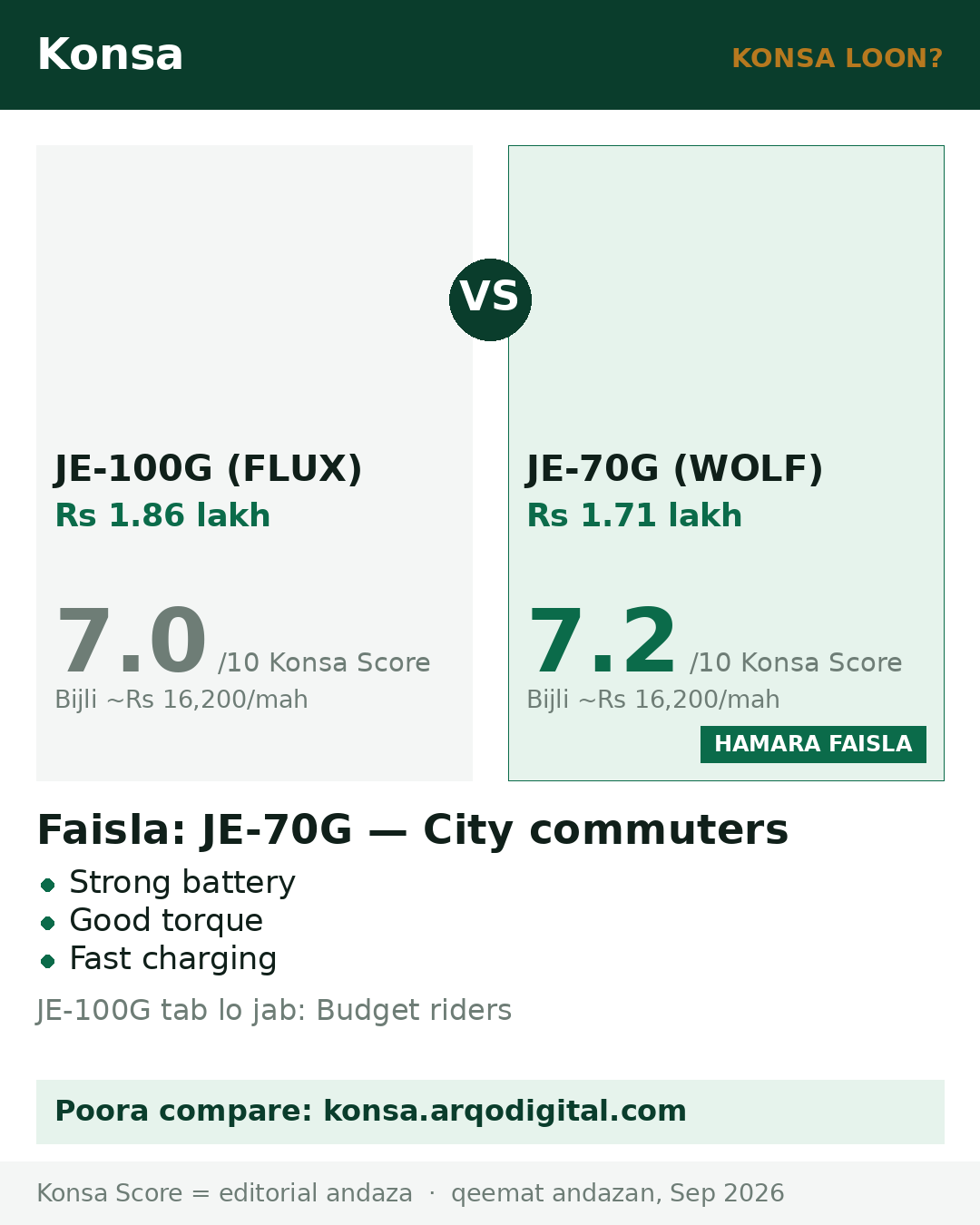Image resolution: width=980 pixels, height=1225 pixels.
Task: Click the Konsa logo title
Action: pyautogui.click(x=110, y=54)
